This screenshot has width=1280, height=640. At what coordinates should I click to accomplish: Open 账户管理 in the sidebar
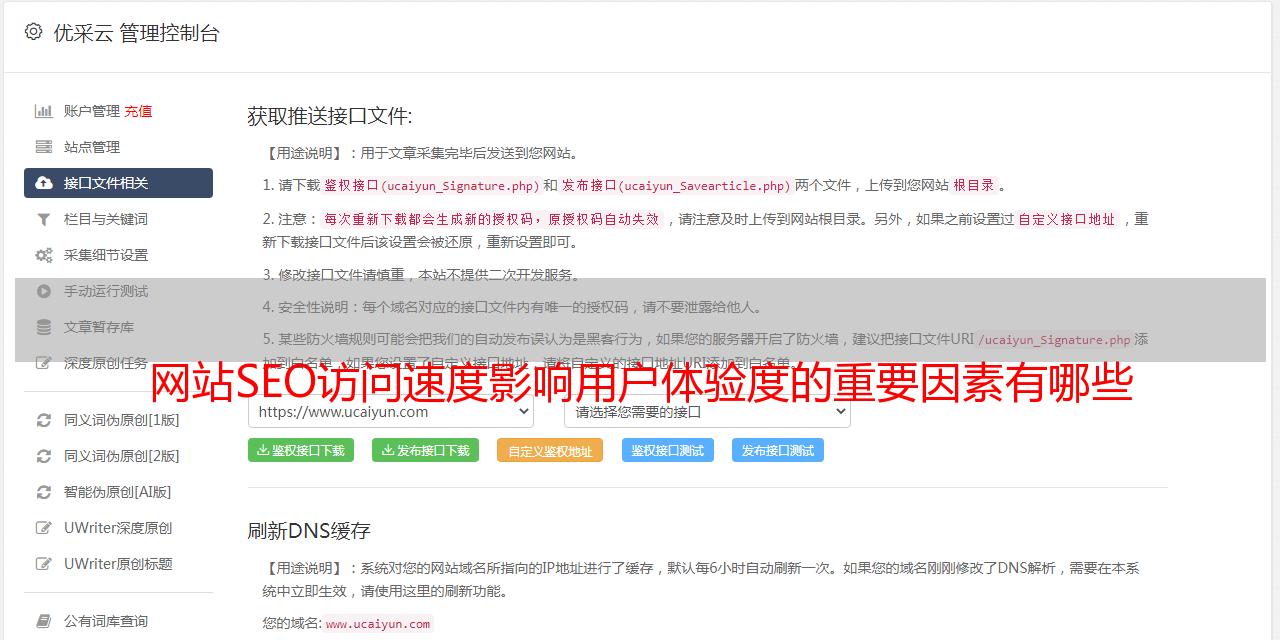click(x=91, y=111)
